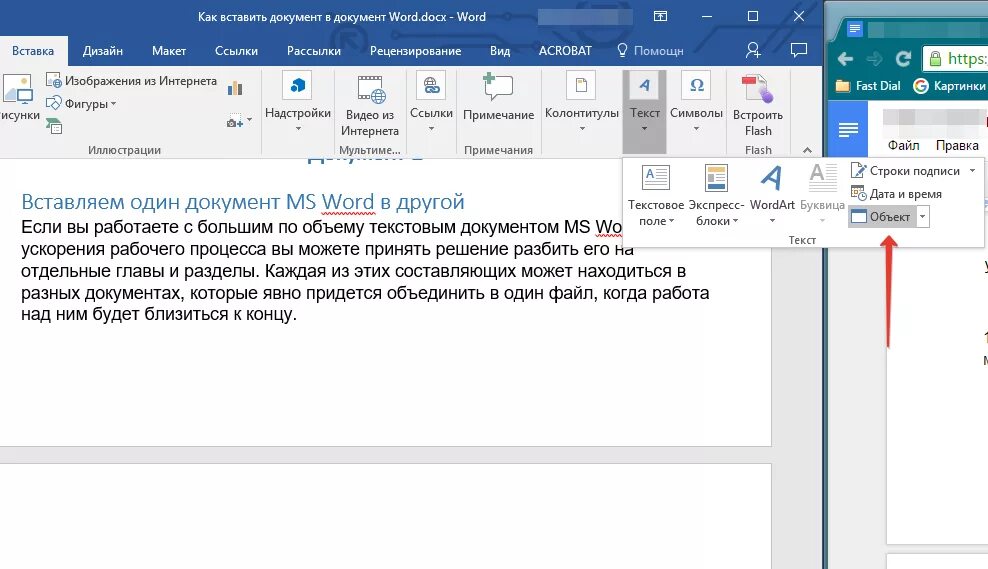The width and height of the screenshot is (988, 569).
Task: Expand the Строки подписи dropdown arrow
Action: point(972,171)
